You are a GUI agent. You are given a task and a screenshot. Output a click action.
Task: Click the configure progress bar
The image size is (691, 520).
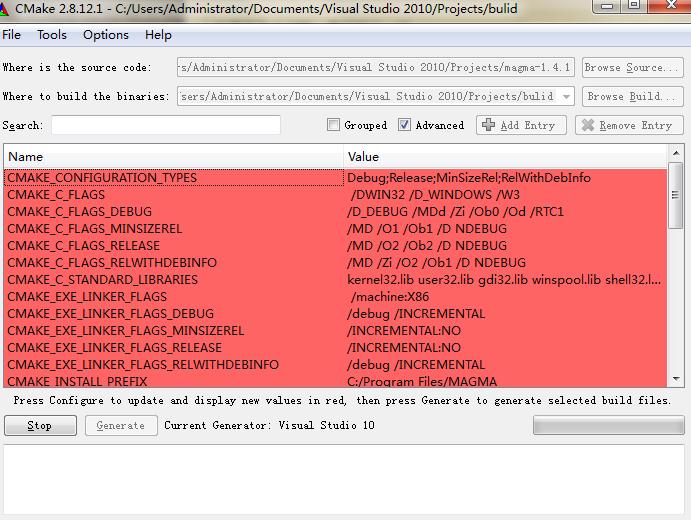(x=609, y=425)
